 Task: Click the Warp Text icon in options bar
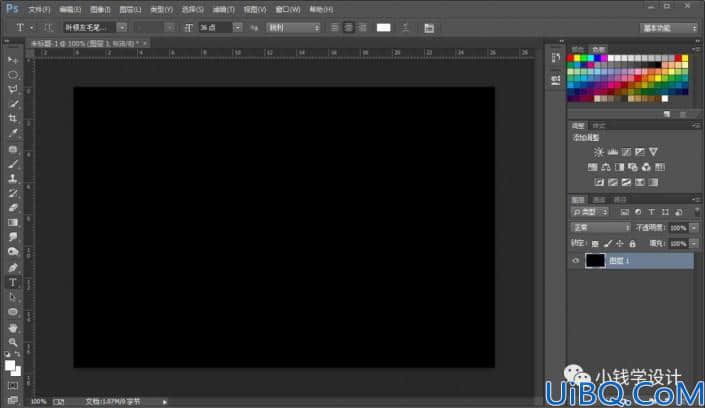(x=405, y=28)
